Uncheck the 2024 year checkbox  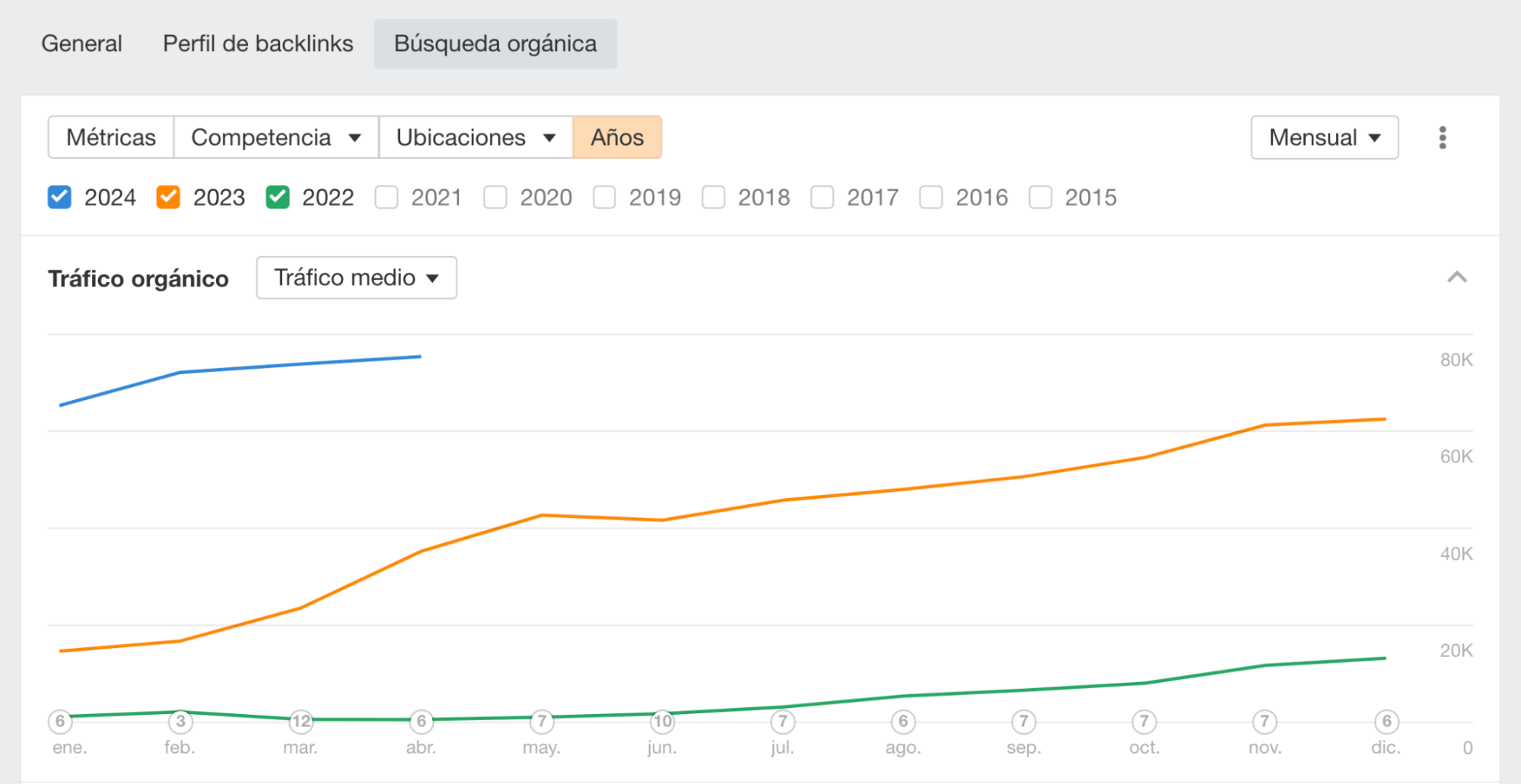[59, 197]
